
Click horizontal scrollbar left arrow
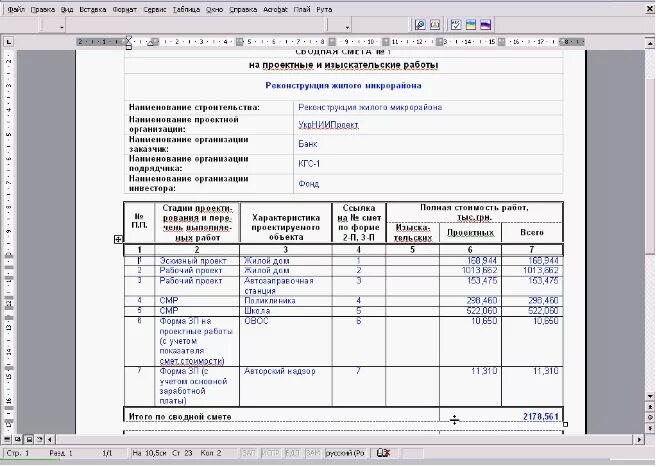[x=50, y=439]
